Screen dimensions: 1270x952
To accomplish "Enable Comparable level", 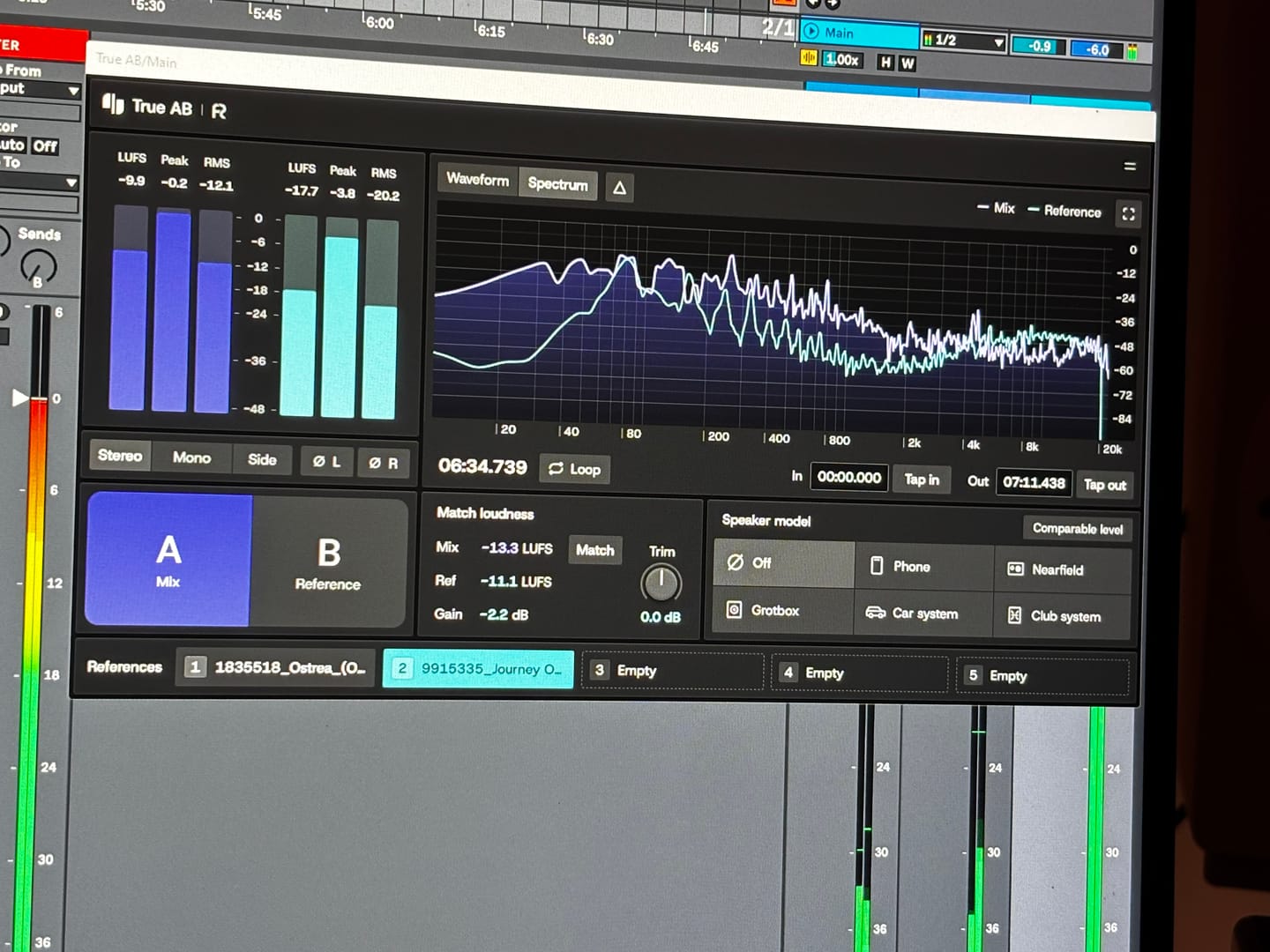I will tap(1078, 529).
